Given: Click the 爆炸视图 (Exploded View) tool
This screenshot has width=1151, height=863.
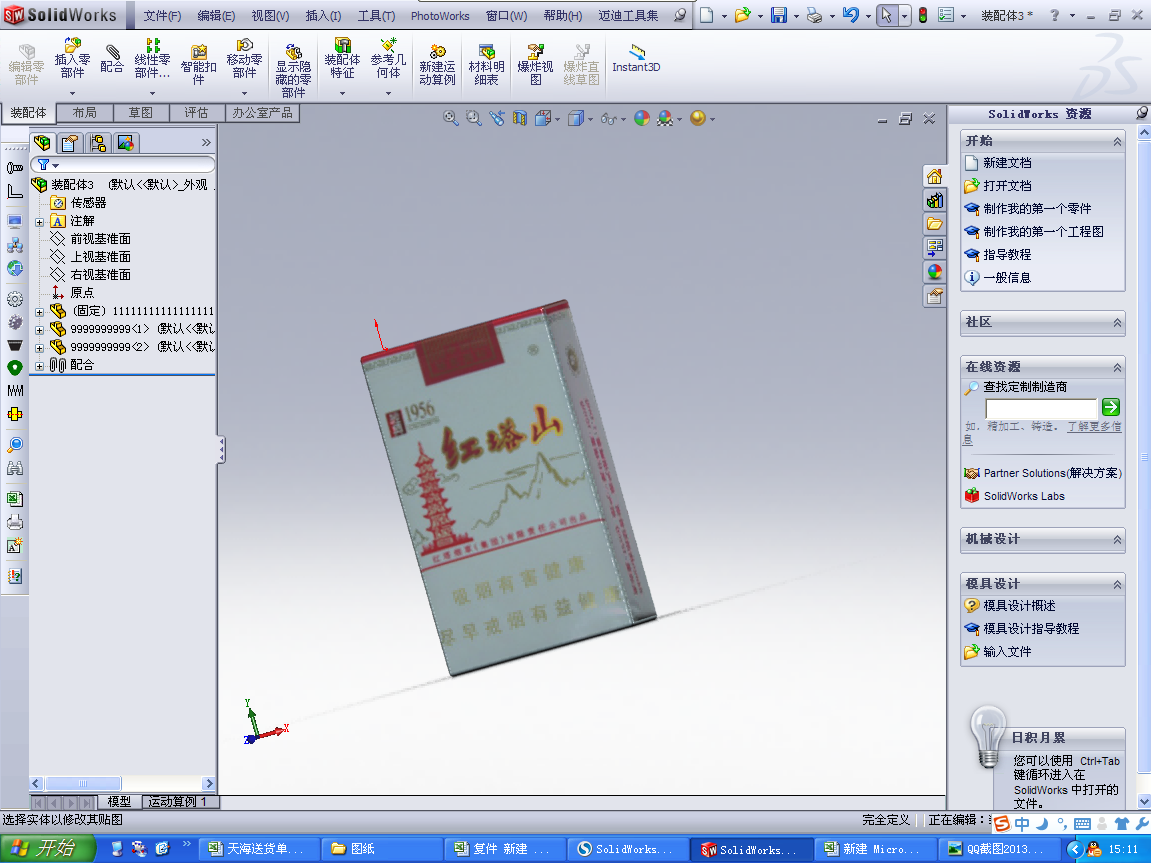Looking at the screenshot, I should pos(535,65).
